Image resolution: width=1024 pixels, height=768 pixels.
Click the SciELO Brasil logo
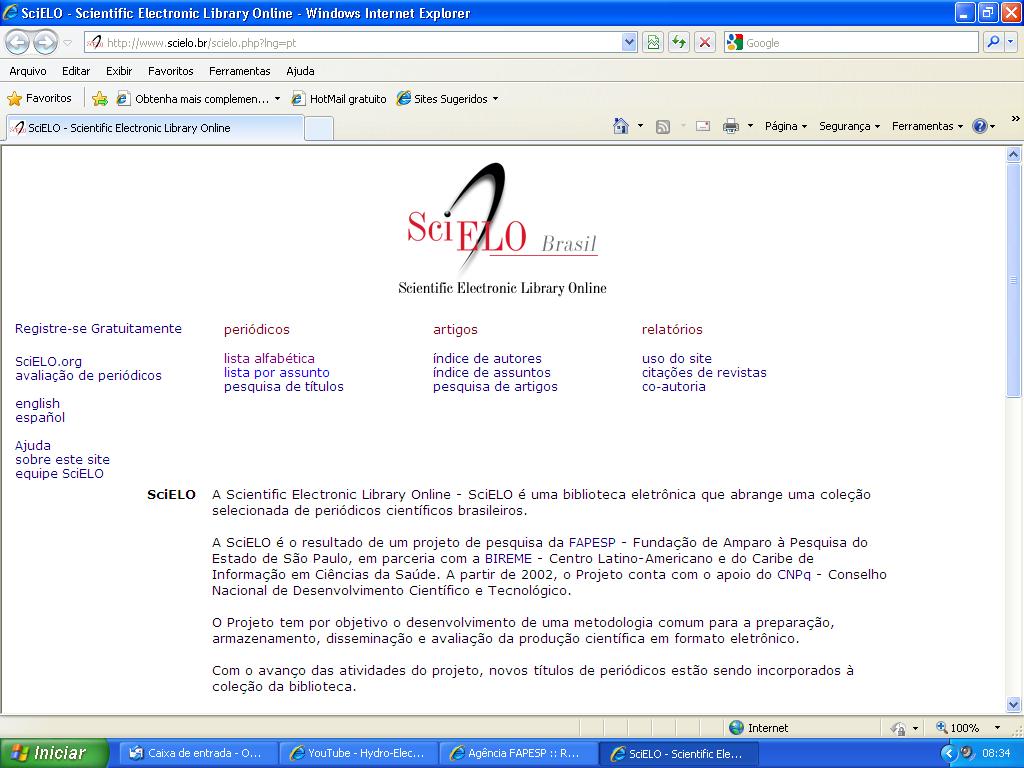coord(502,229)
